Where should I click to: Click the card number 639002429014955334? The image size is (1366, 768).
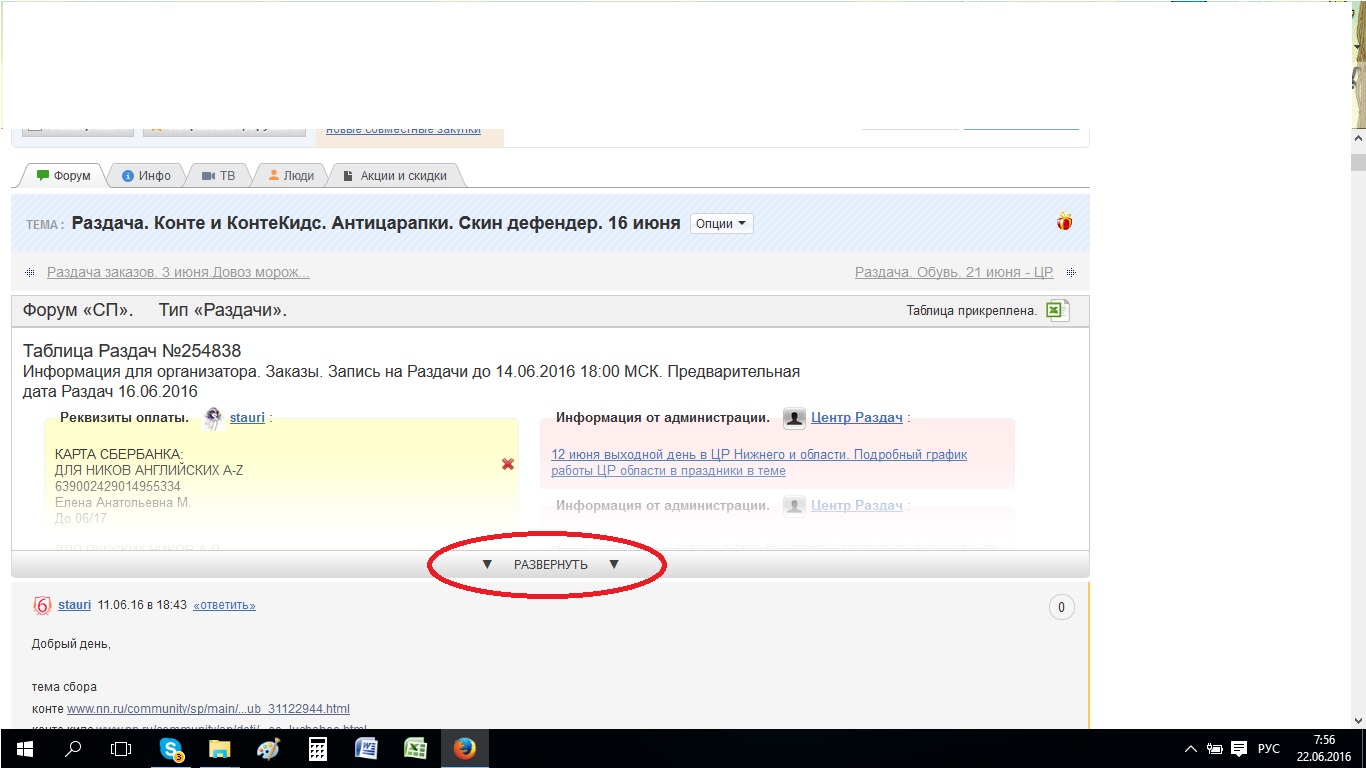(118, 486)
